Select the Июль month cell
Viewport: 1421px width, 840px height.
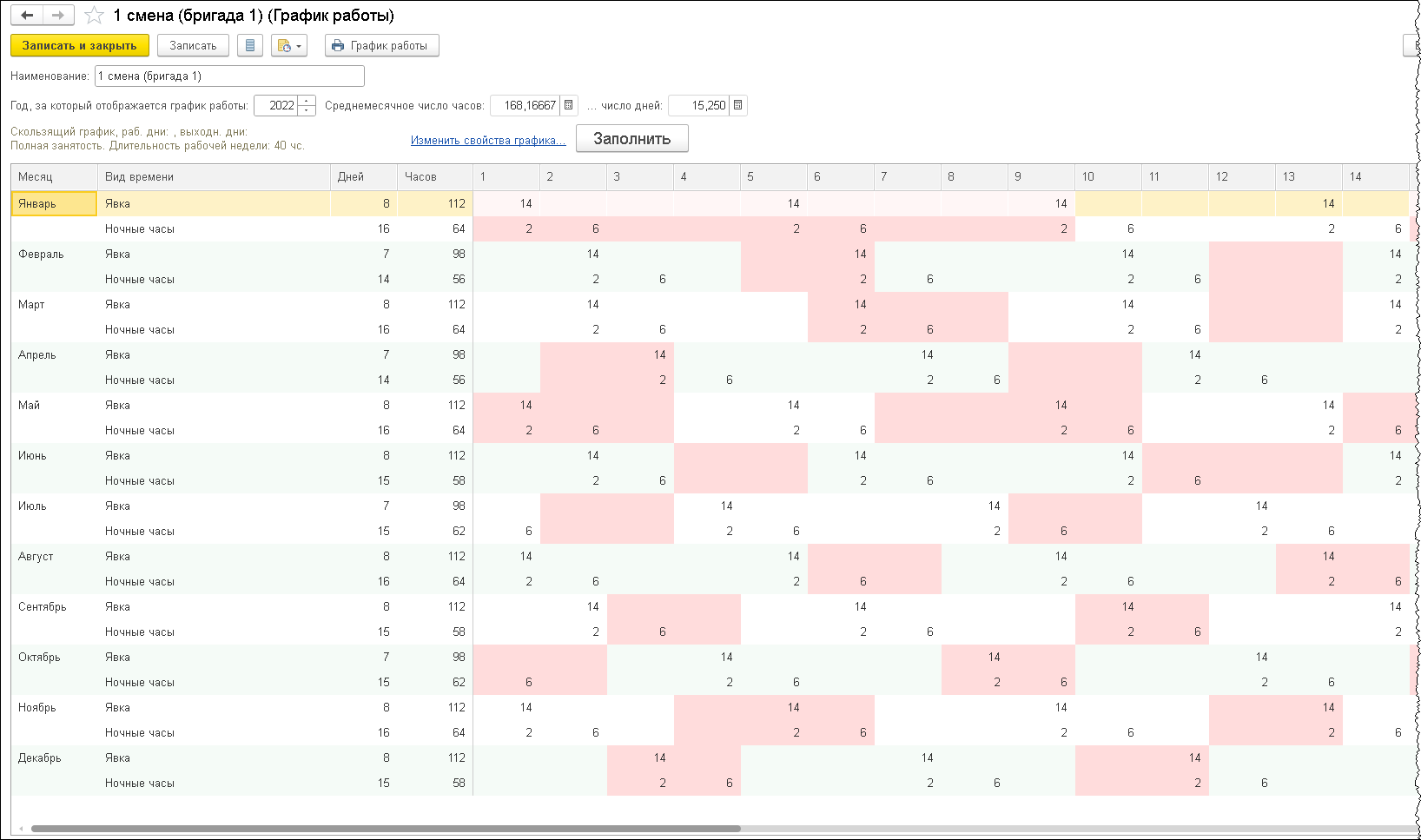coord(54,506)
